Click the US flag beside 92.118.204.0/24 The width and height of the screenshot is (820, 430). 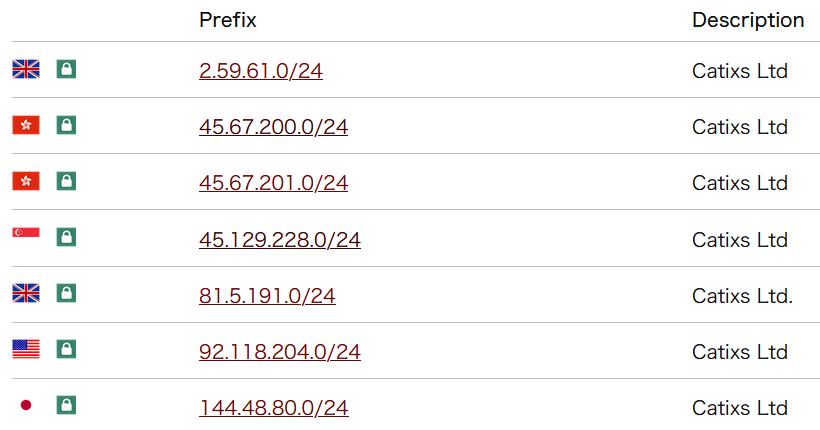[25, 349]
